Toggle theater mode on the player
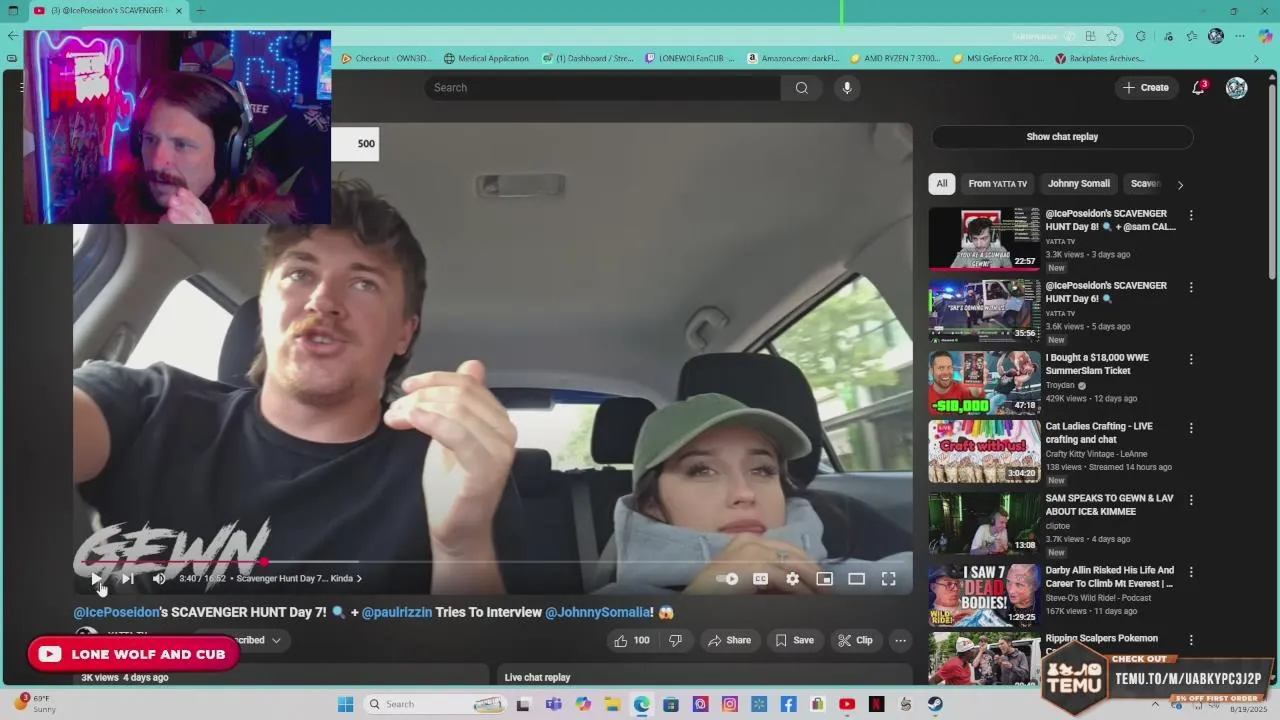 (x=856, y=578)
